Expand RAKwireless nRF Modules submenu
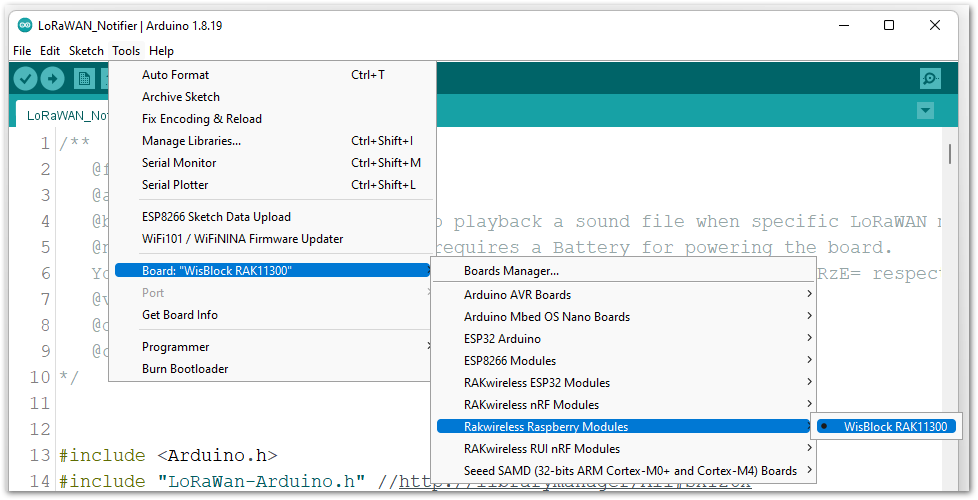Screen dimensions: 978x500 pyautogui.click(x=624, y=405)
